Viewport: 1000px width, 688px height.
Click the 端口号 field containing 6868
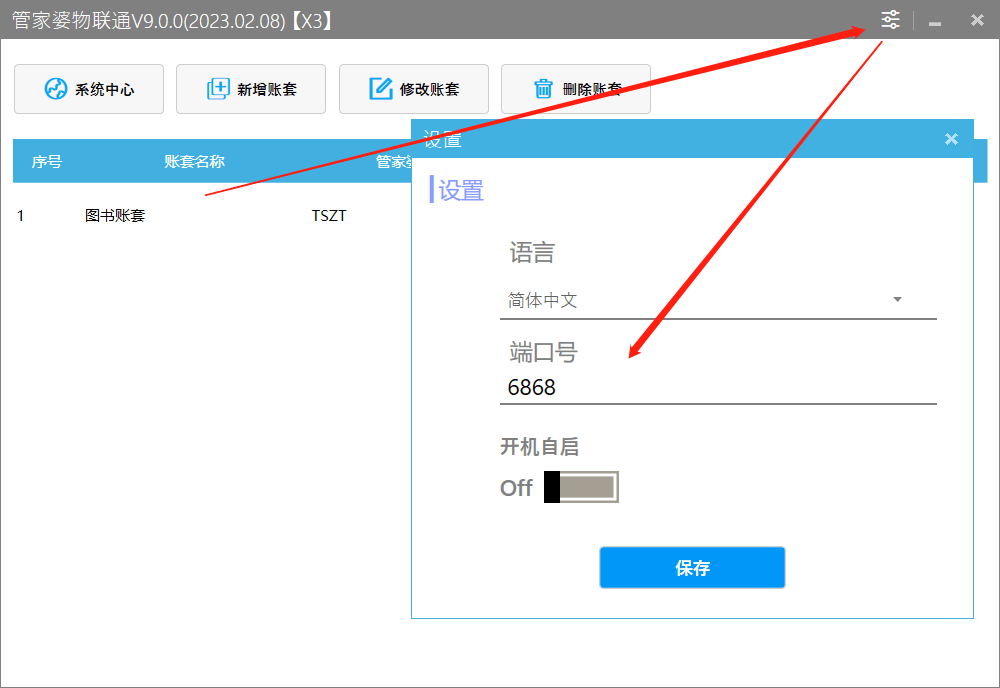718,388
